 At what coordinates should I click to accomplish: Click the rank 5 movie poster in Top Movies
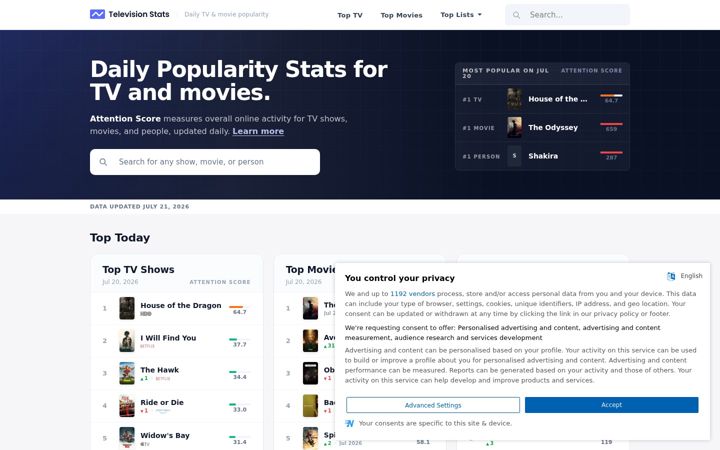pyautogui.click(x=310, y=438)
